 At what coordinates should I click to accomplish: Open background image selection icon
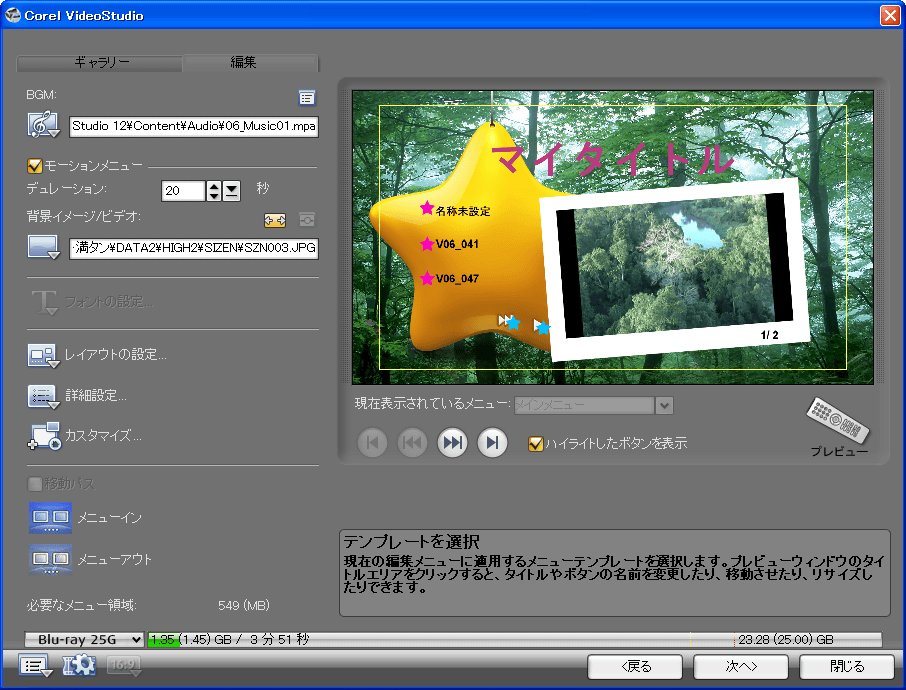coord(43,247)
